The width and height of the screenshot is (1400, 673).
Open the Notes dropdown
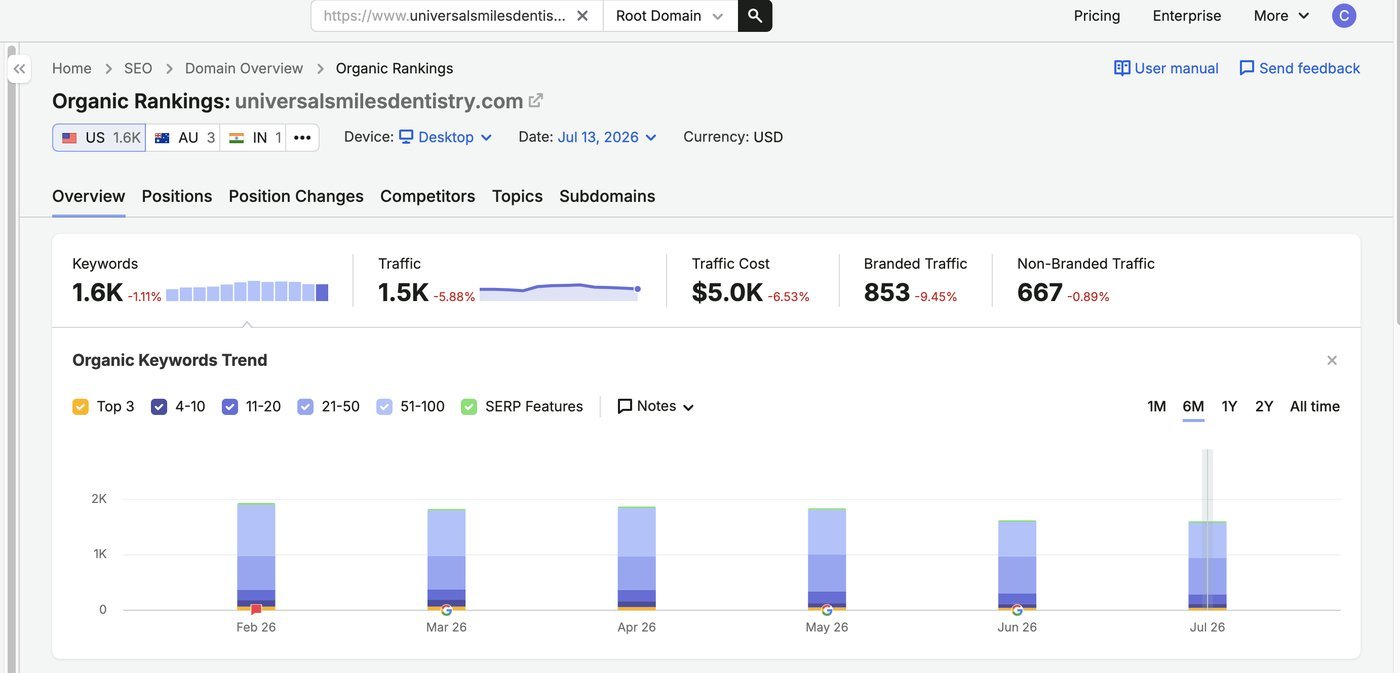point(656,406)
